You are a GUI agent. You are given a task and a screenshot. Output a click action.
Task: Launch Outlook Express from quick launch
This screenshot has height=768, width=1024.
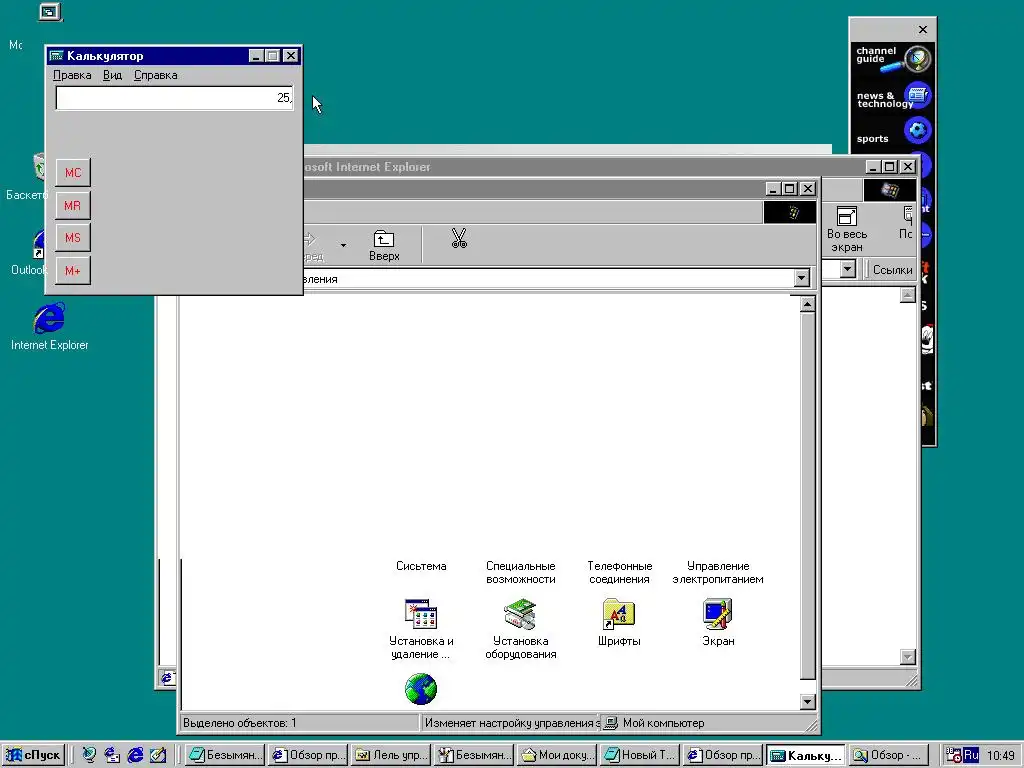pos(112,755)
